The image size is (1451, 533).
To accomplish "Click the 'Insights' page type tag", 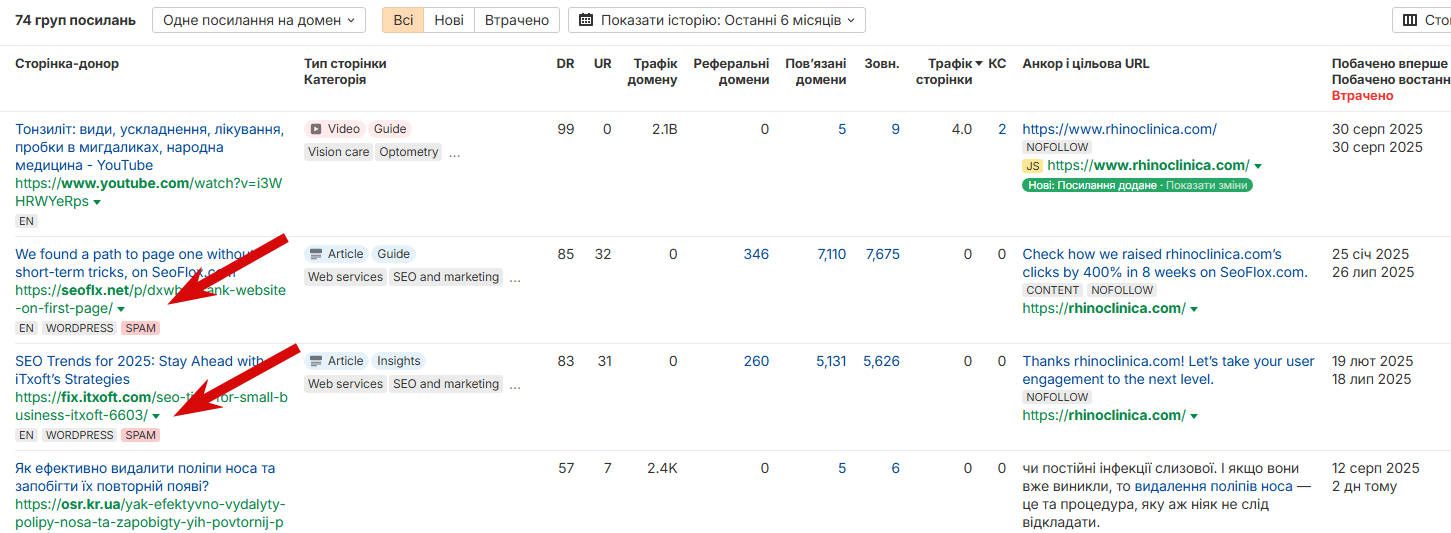I will tap(399, 361).
